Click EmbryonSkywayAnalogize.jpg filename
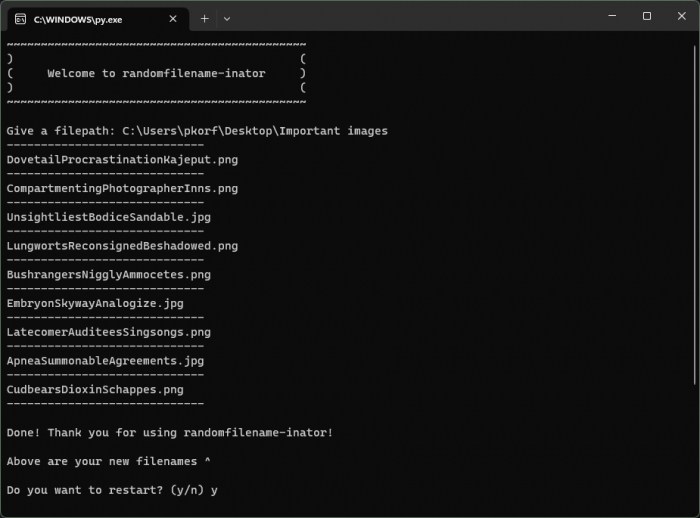This screenshot has width=700, height=518. (95, 304)
